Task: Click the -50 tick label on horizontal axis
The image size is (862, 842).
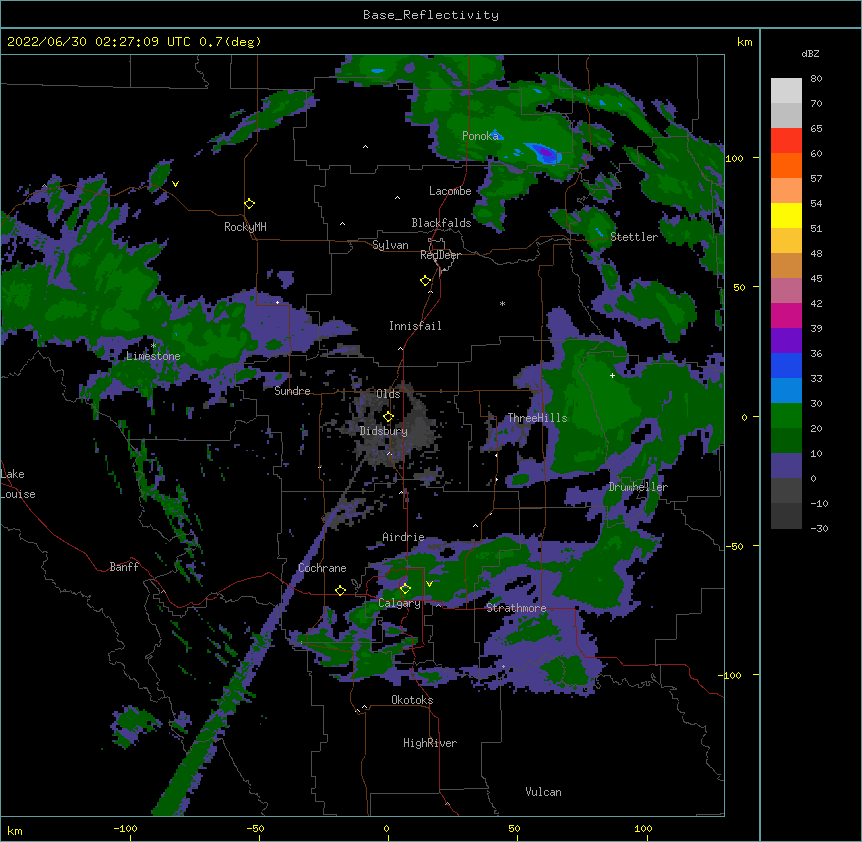Action: (x=255, y=828)
